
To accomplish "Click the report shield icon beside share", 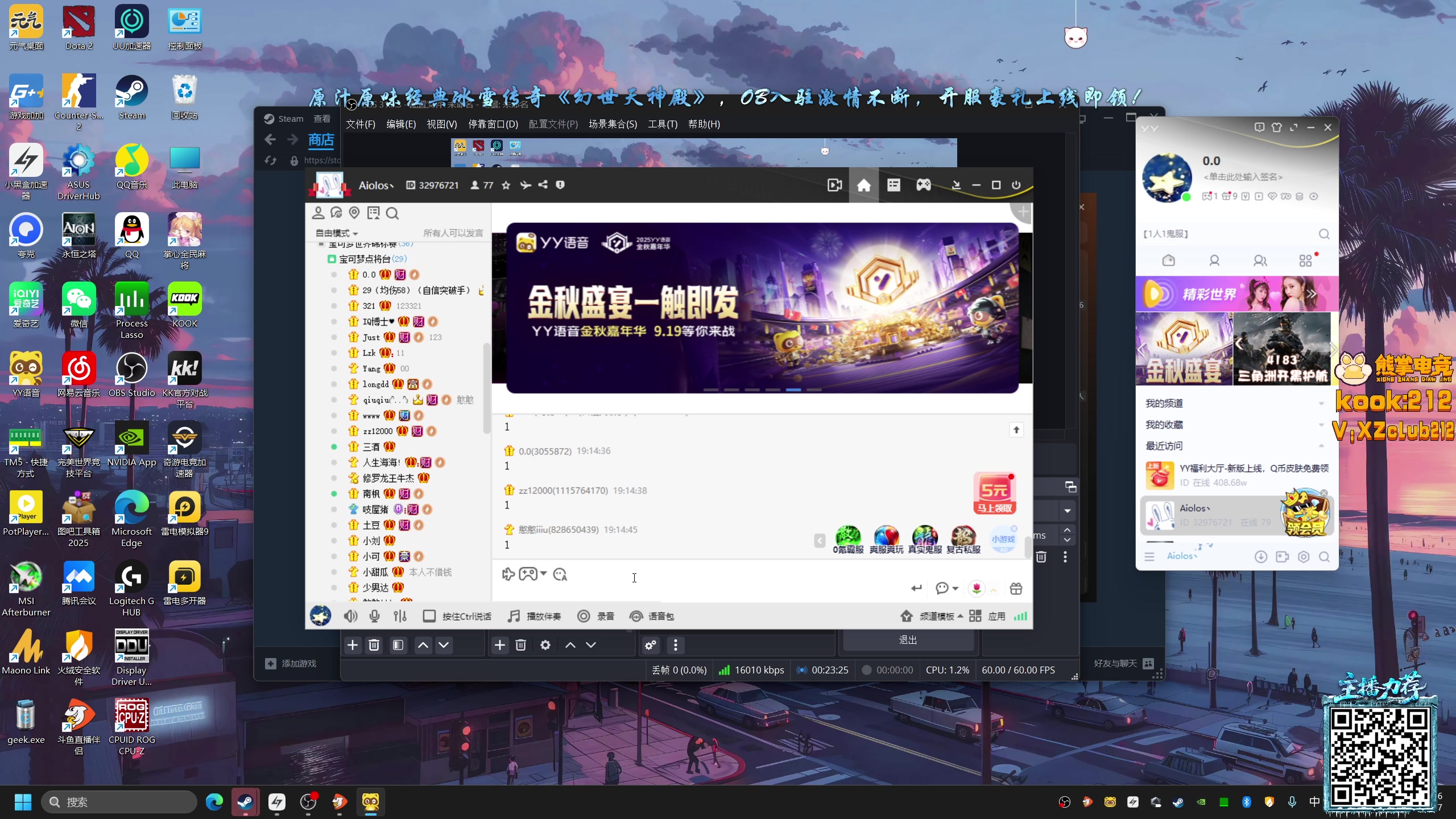I will click(x=560, y=185).
